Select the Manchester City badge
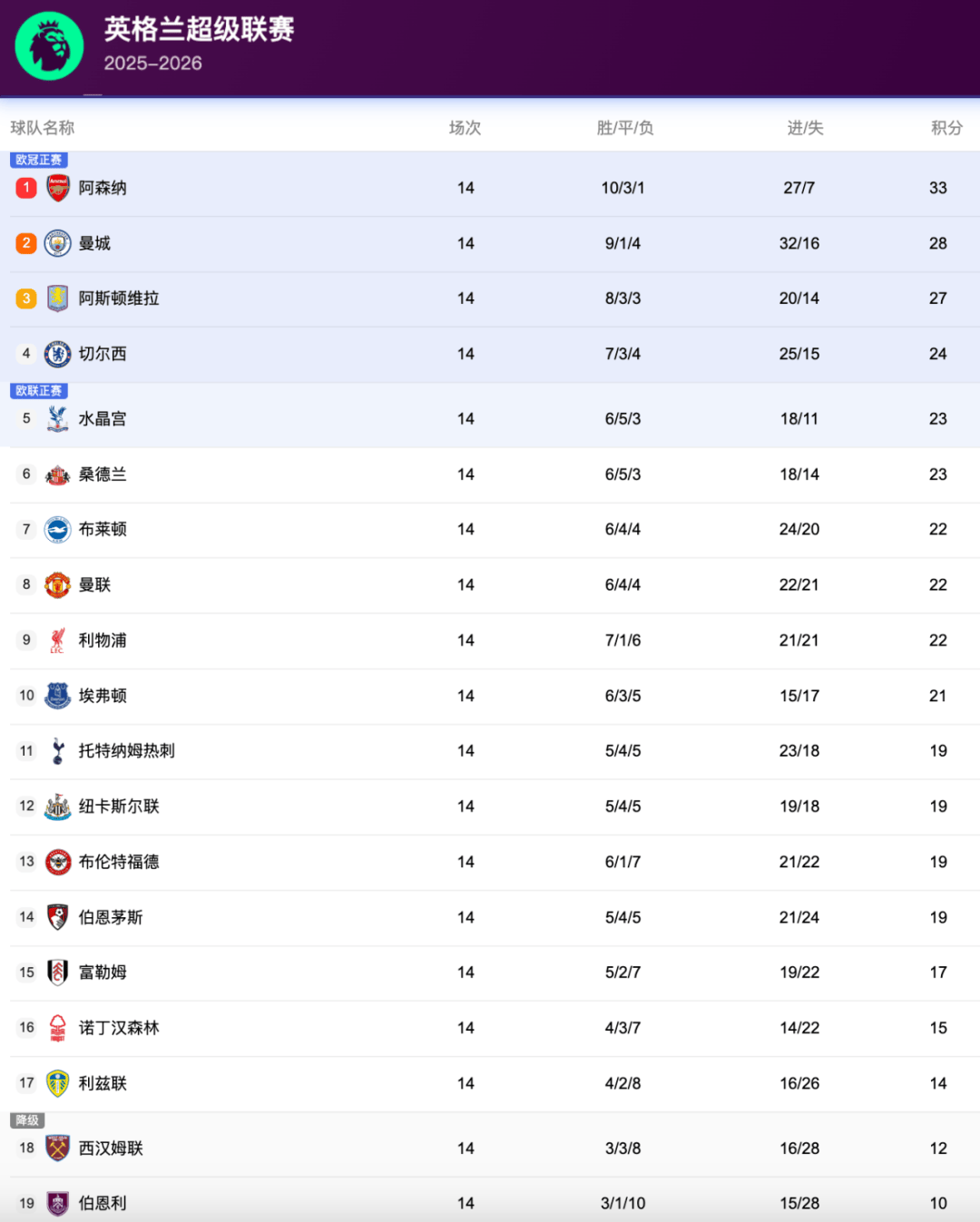Viewport: 980px width, 1222px height. coord(58,243)
